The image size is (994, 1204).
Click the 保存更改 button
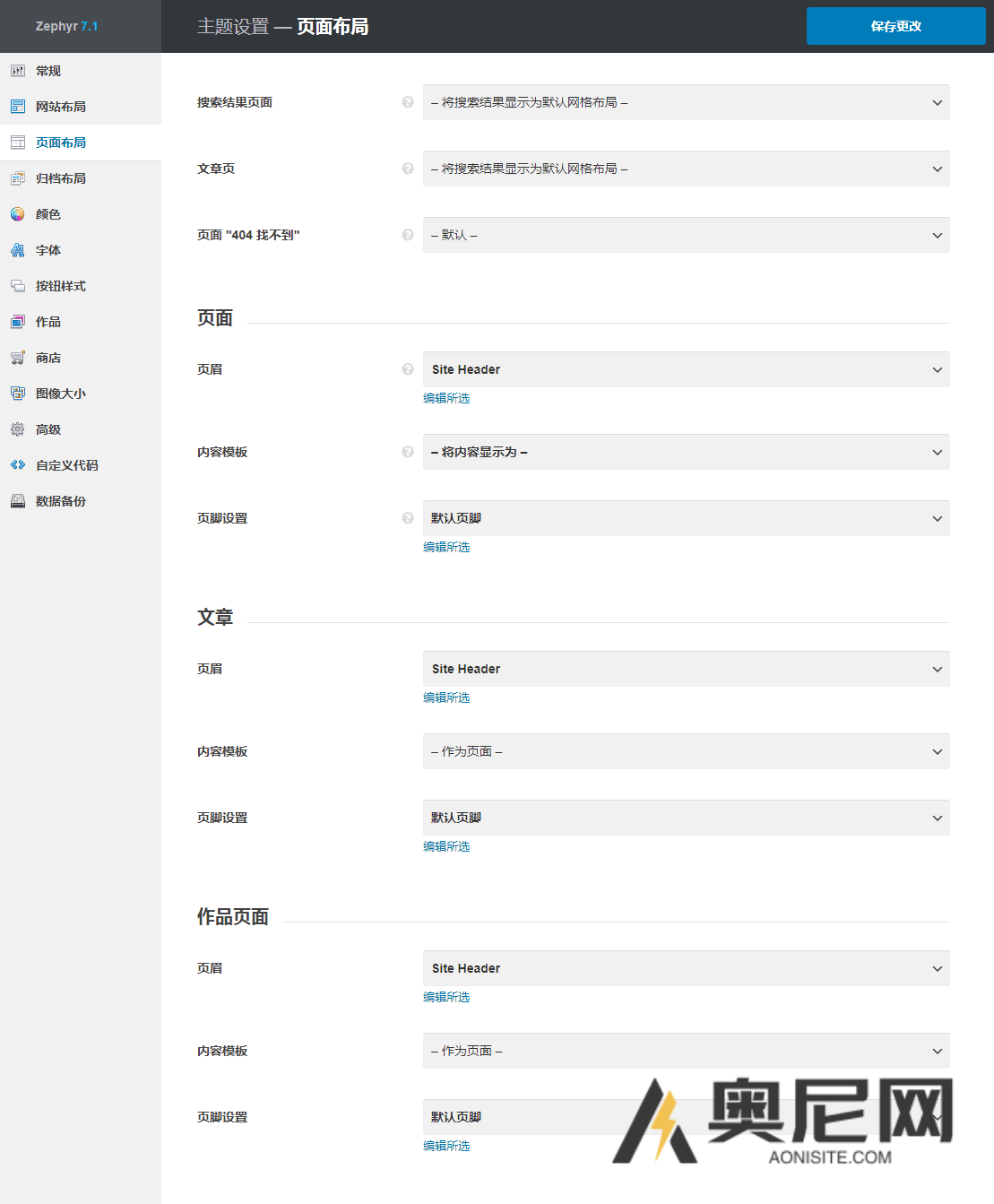click(x=895, y=25)
